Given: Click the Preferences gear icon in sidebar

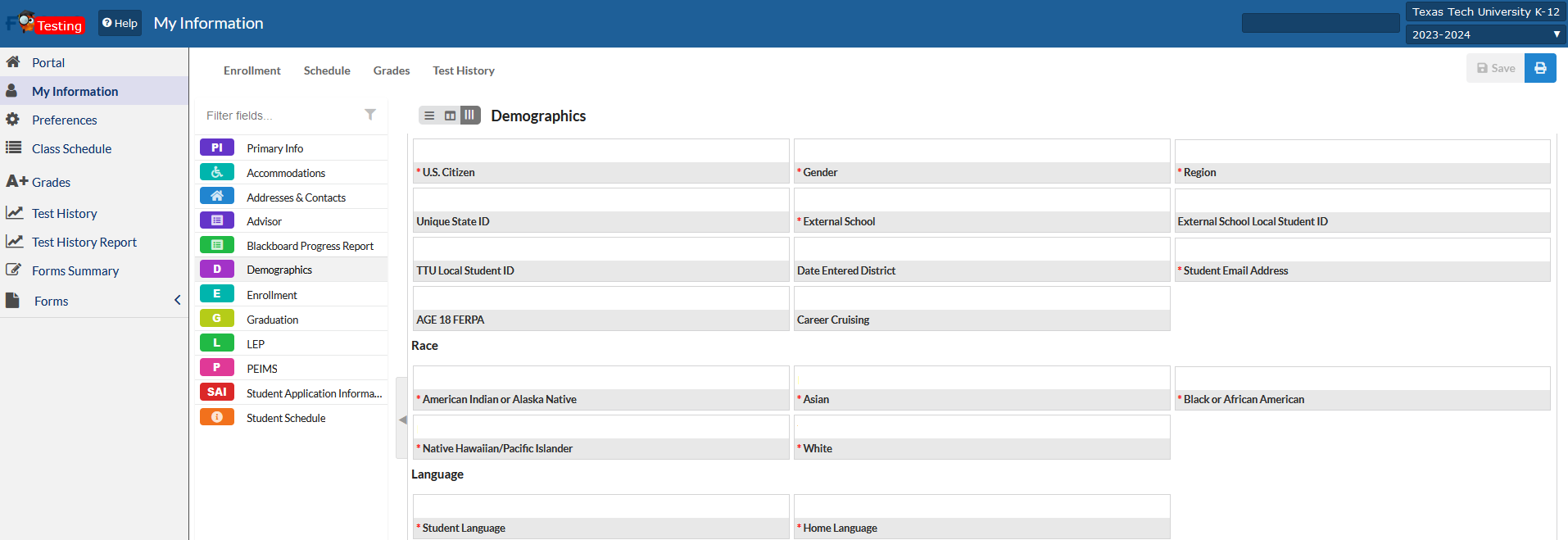Looking at the screenshot, I should pos(13,120).
